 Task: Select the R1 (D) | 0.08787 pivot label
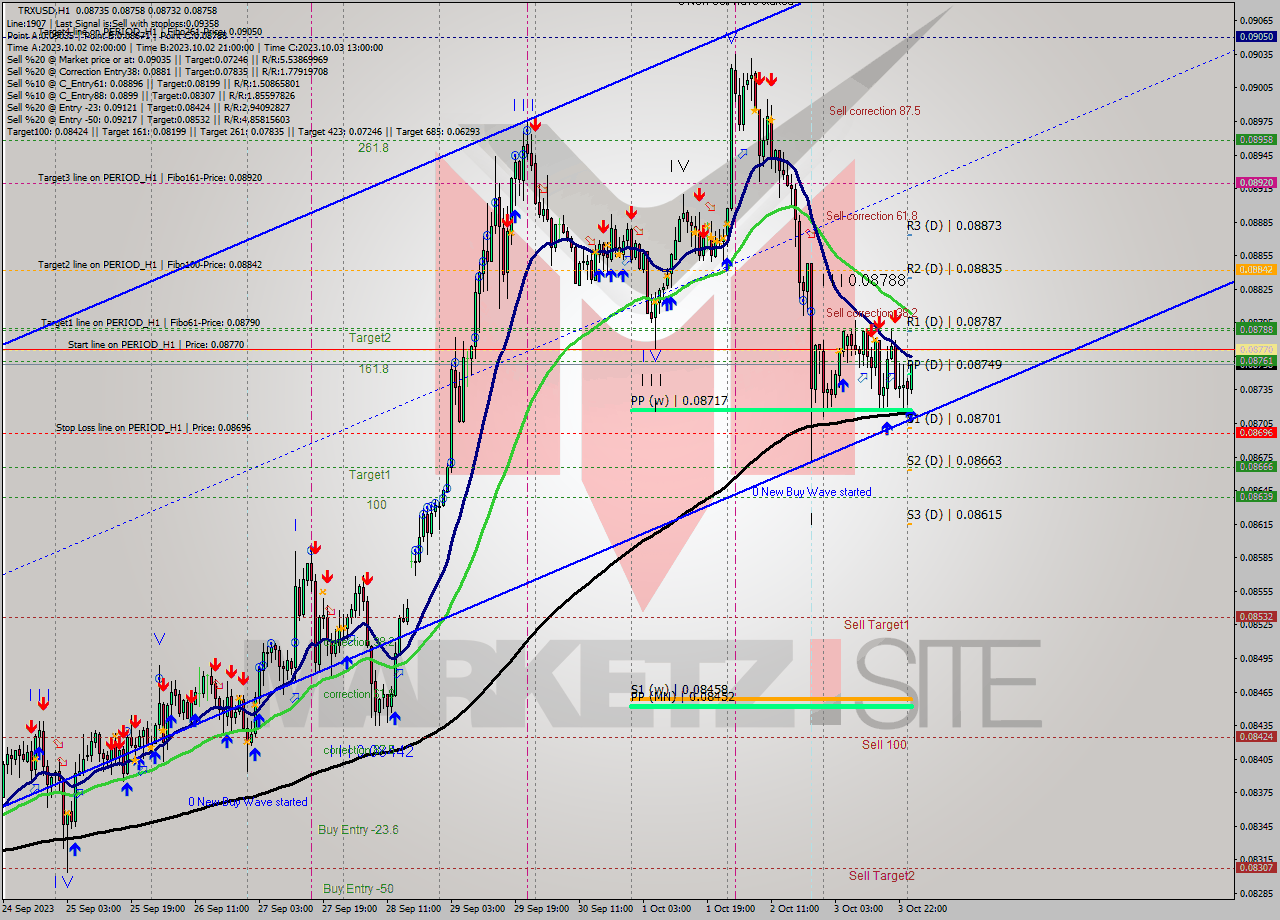coord(954,322)
